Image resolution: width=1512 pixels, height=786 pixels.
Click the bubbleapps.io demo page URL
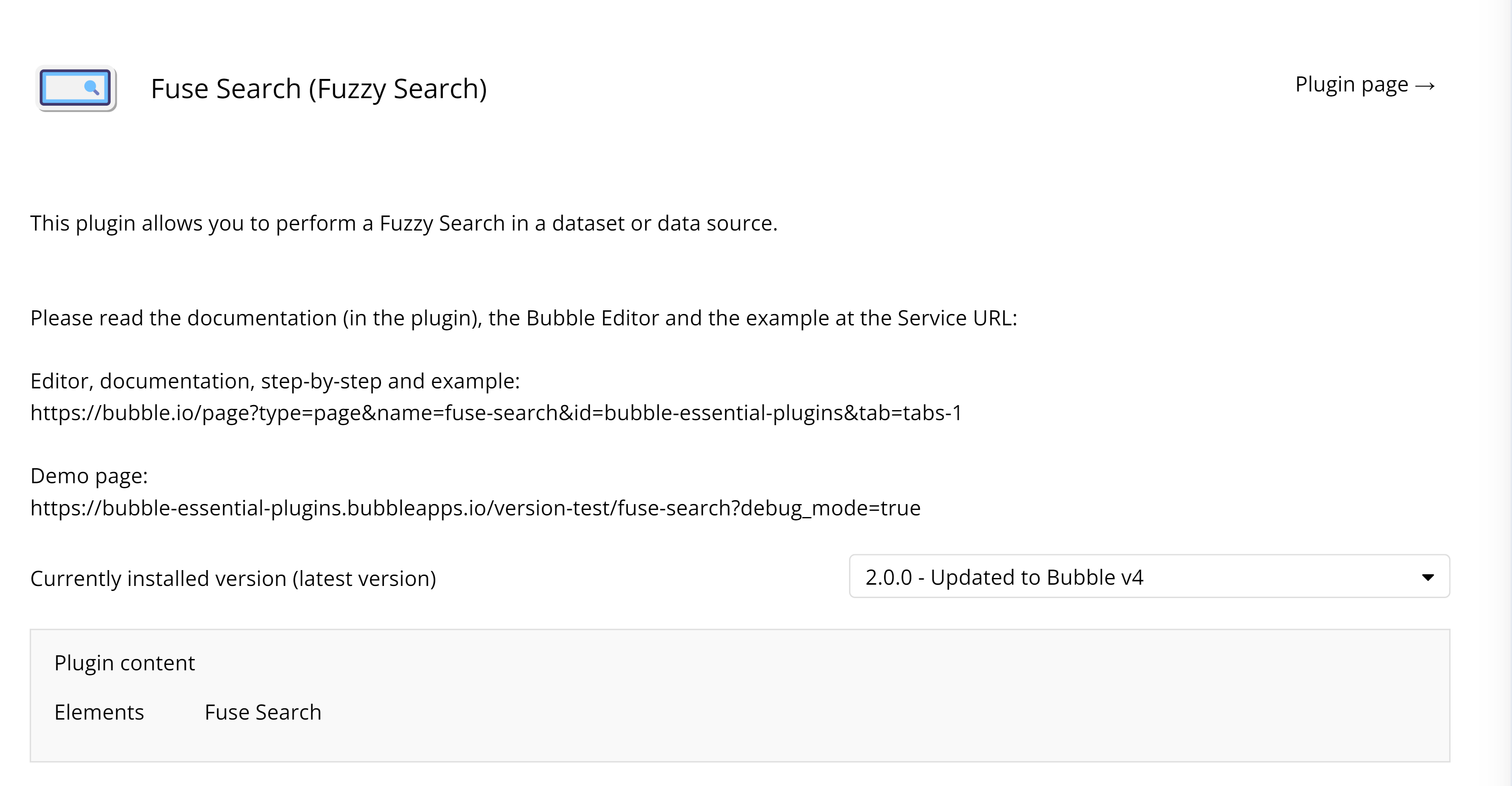(x=475, y=508)
